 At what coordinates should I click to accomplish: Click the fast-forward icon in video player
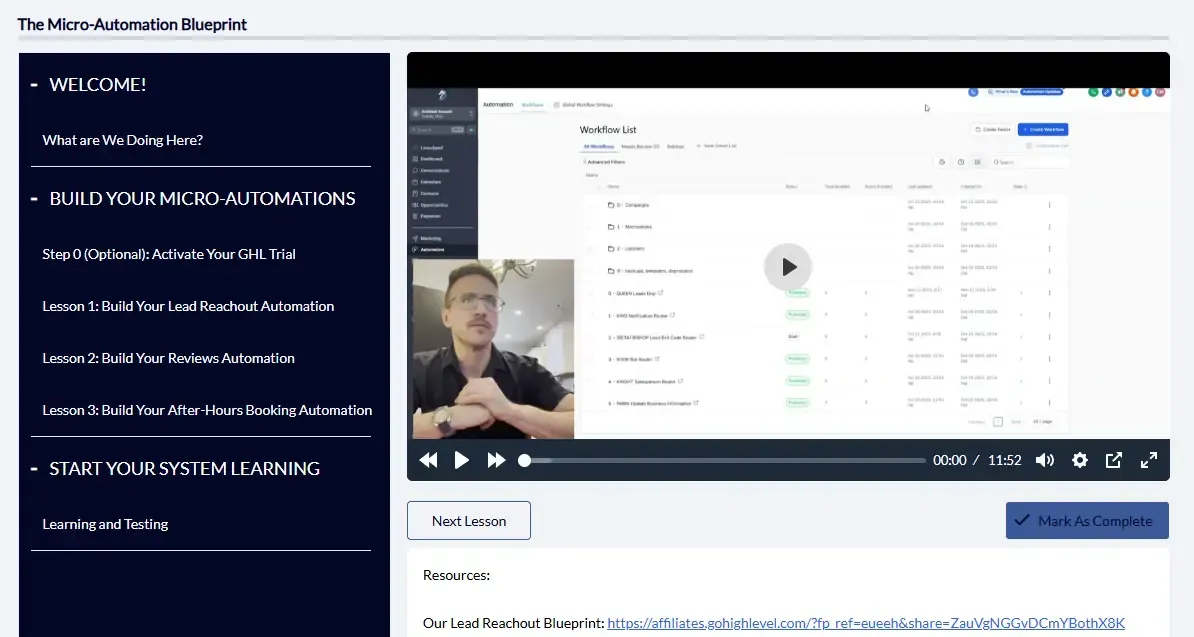pos(496,460)
